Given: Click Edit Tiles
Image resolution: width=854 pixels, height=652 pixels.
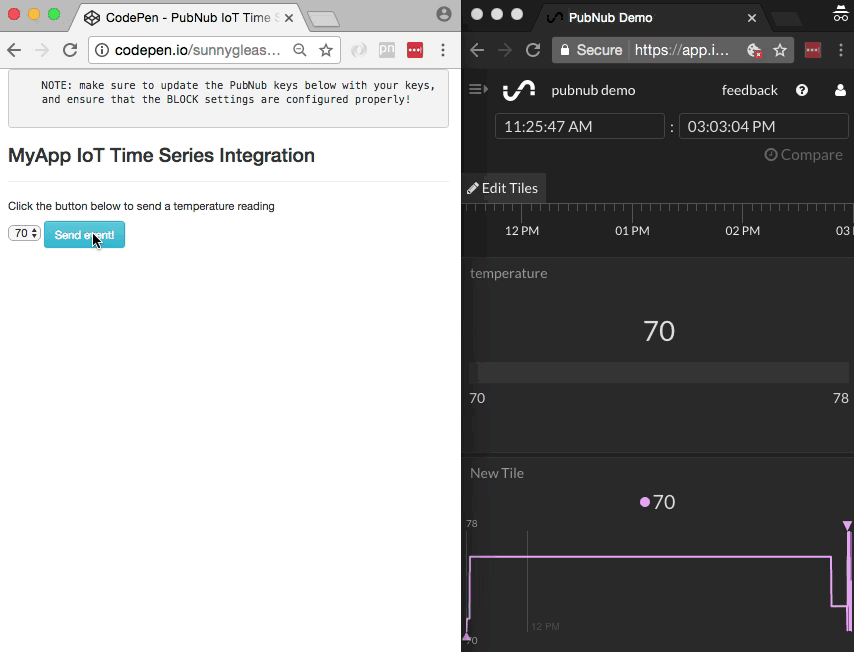Looking at the screenshot, I should click(502, 188).
